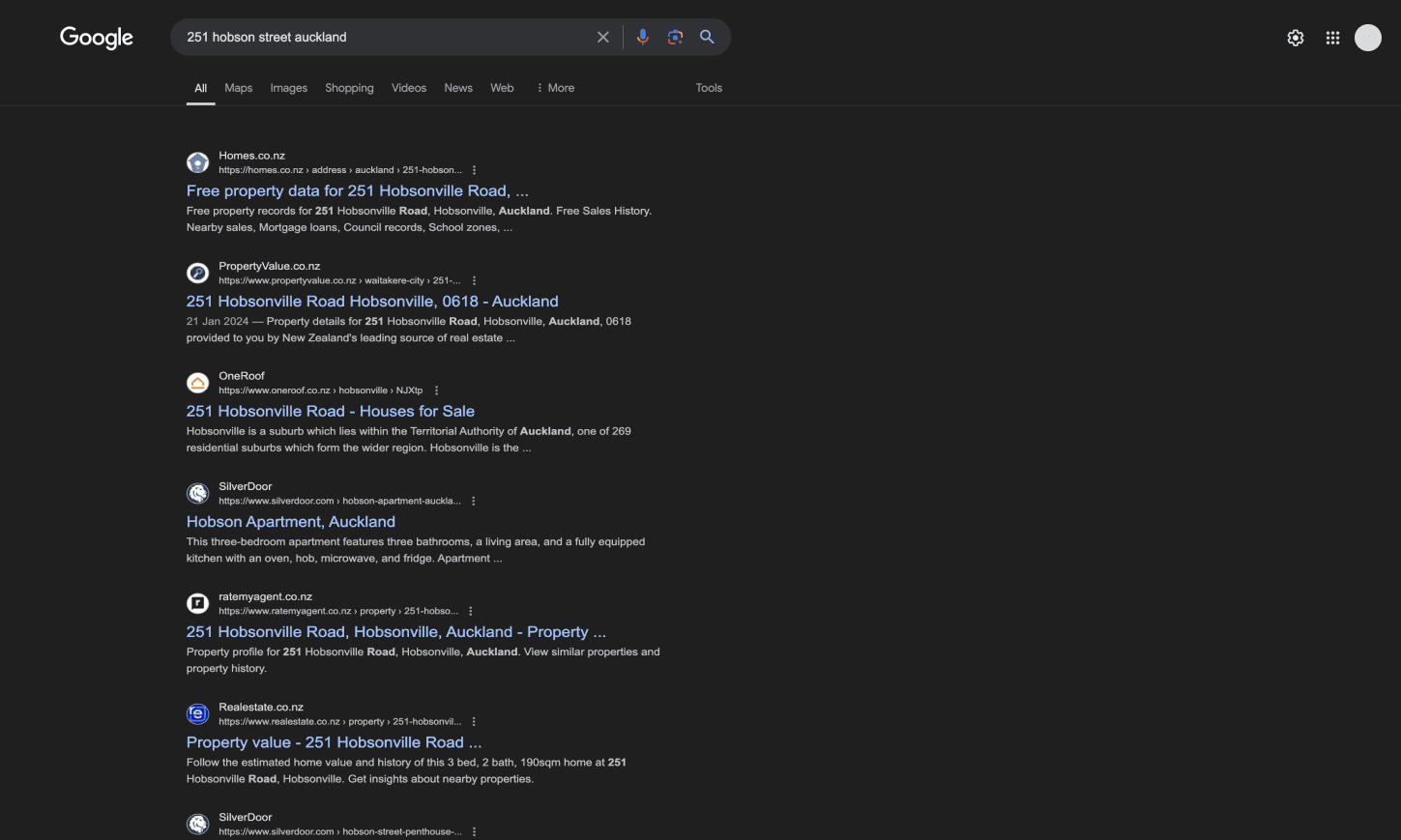Open the three-dot menu for the PropertyValue.co.nz result

tap(474, 280)
